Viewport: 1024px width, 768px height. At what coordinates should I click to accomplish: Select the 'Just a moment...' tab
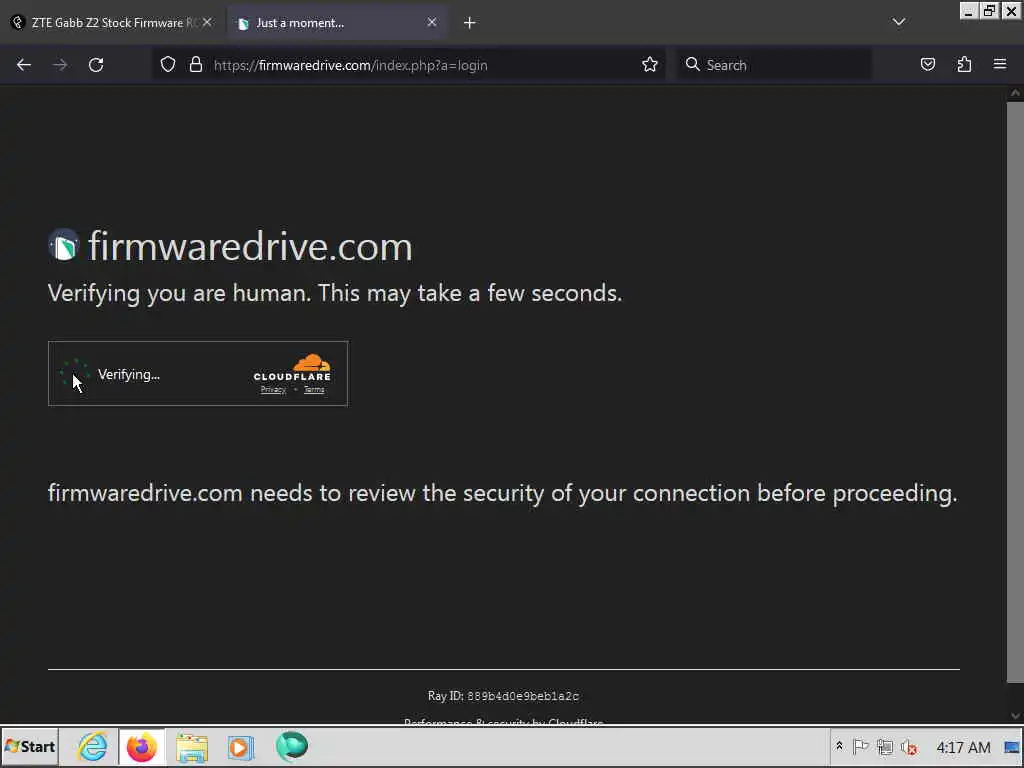[336, 23]
